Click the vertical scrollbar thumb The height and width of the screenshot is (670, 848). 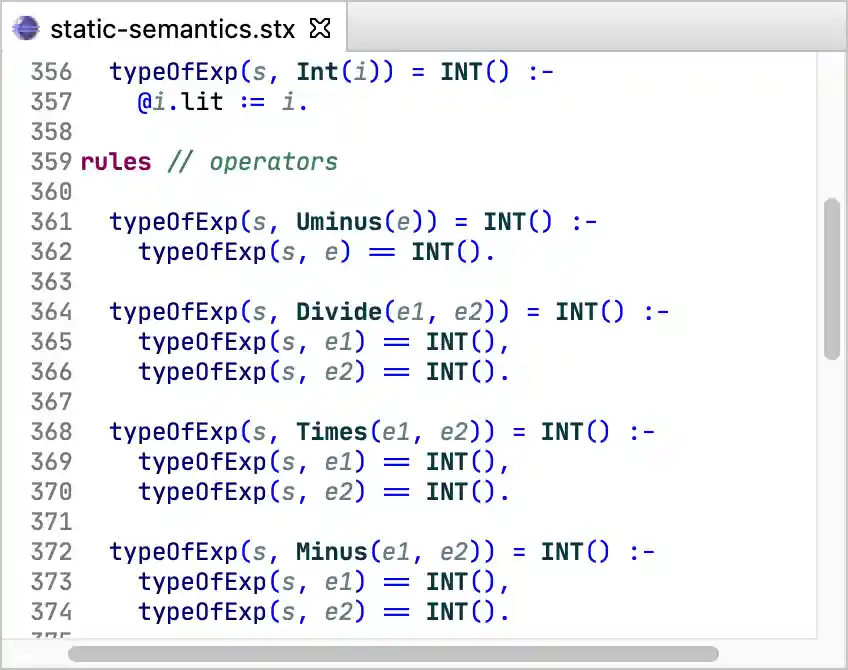(833, 277)
